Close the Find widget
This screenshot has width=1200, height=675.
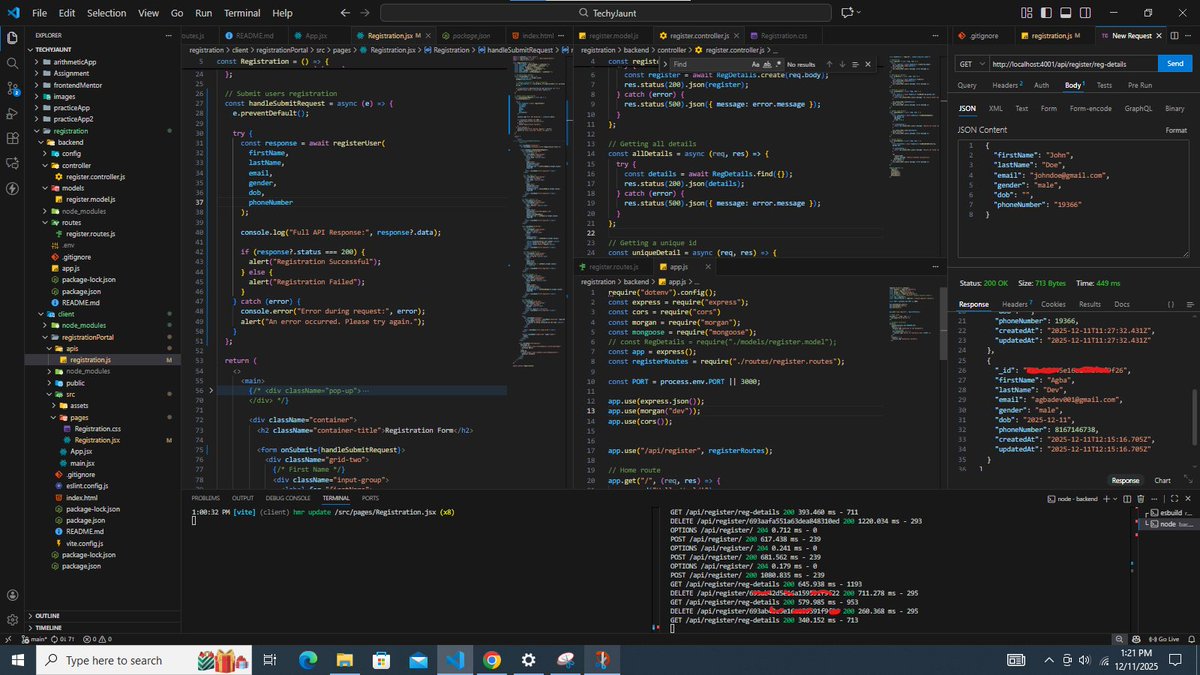[867, 64]
